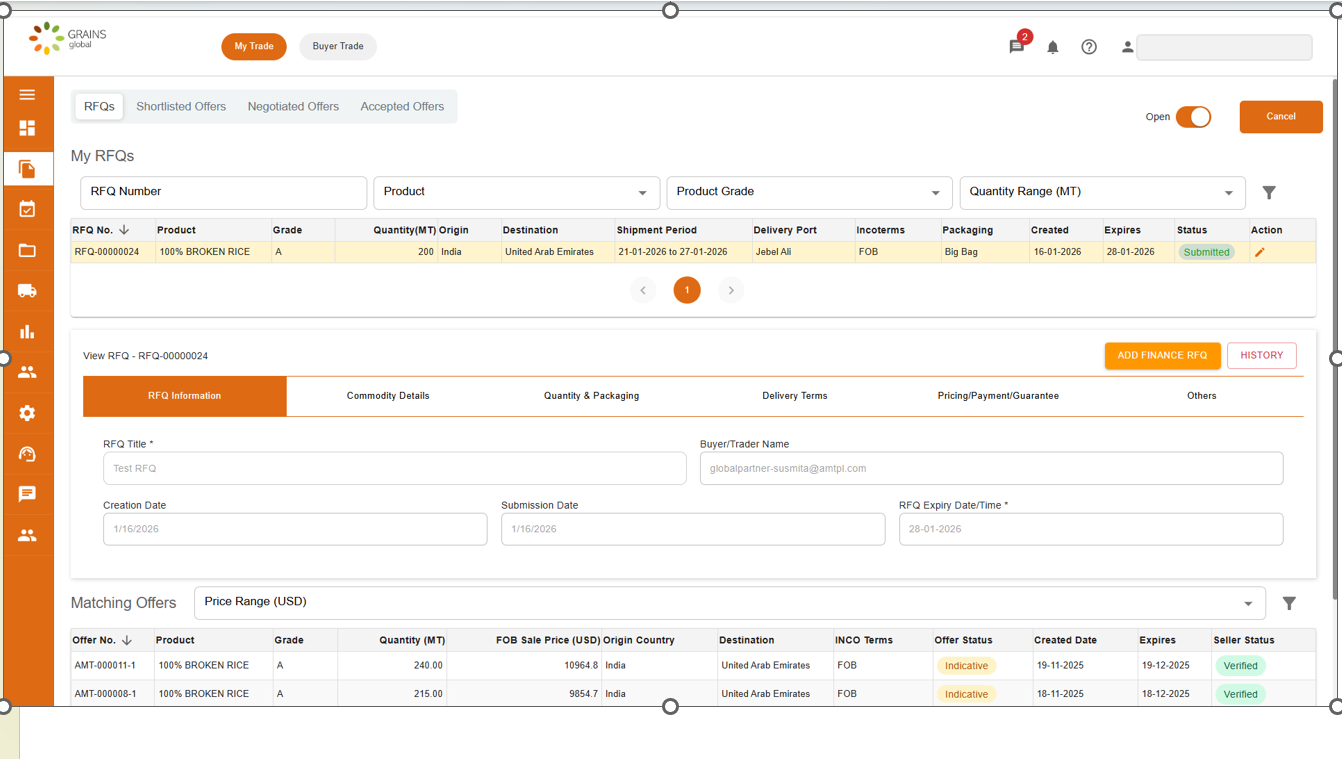This screenshot has width=1342, height=759.
Task: Open the Commodity Details tab
Action: point(388,396)
